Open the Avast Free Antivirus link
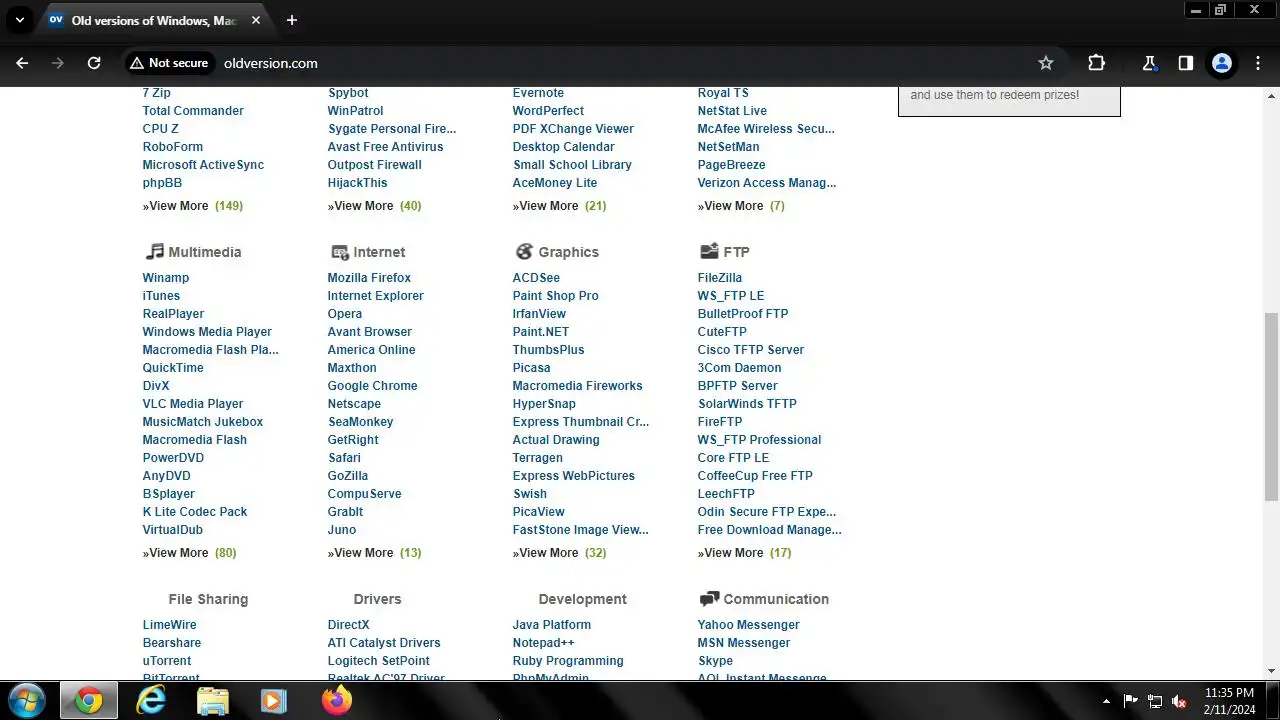Screen dimensions: 1280x720 [x=385, y=147]
